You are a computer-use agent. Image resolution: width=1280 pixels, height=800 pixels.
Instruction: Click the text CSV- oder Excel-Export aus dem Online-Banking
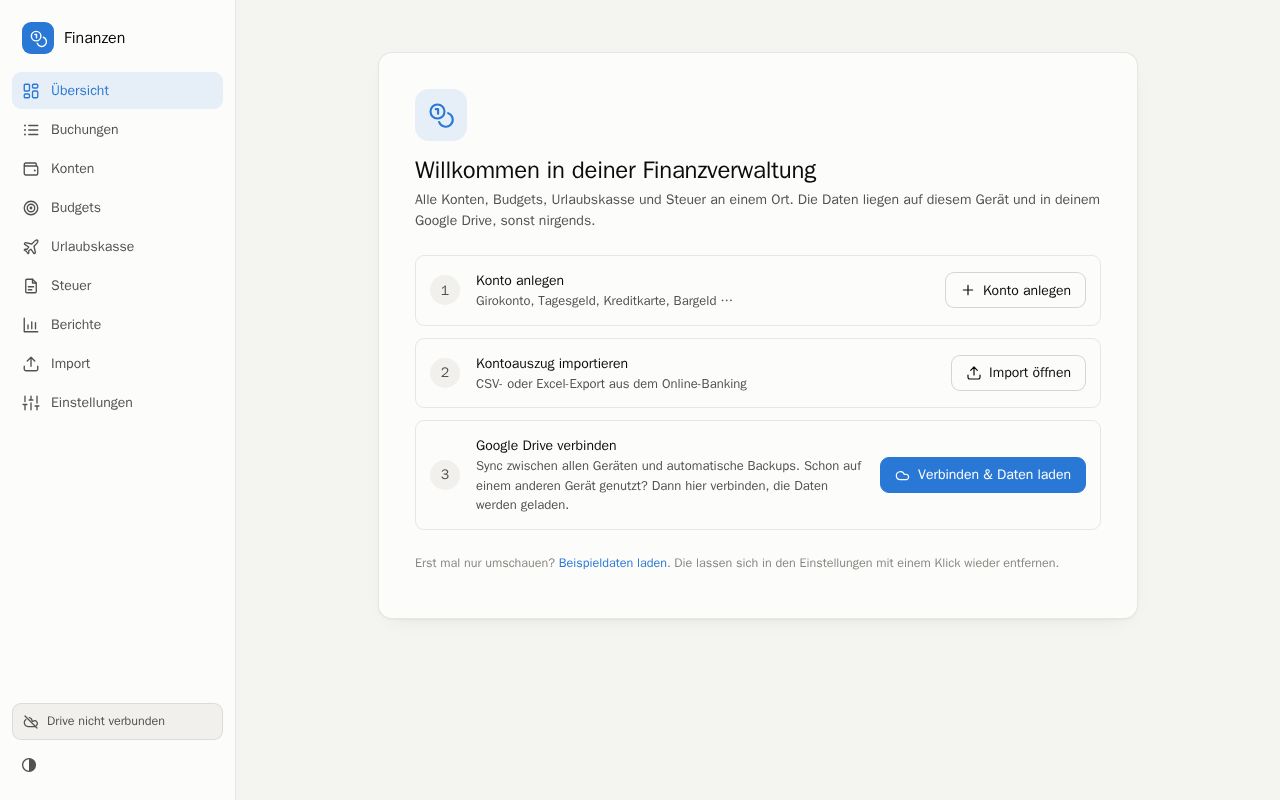611,384
